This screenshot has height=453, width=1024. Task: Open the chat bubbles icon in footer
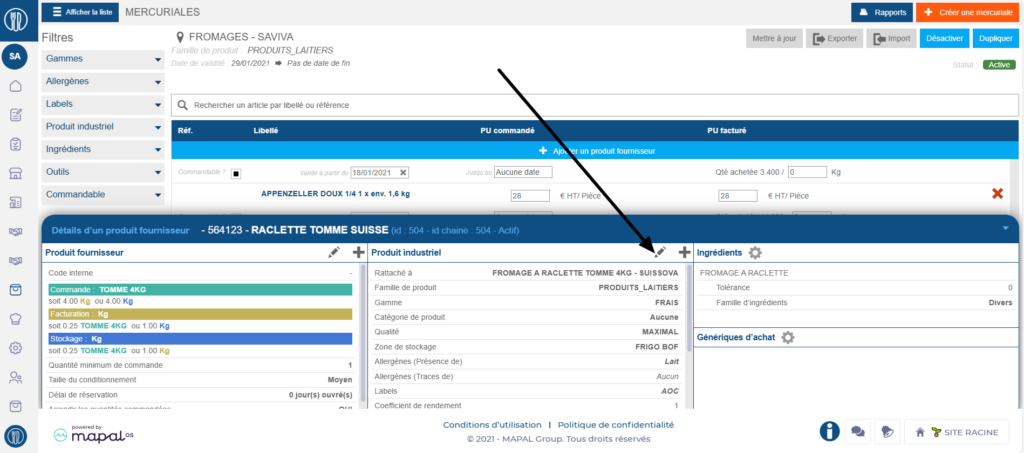[x=857, y=431]
